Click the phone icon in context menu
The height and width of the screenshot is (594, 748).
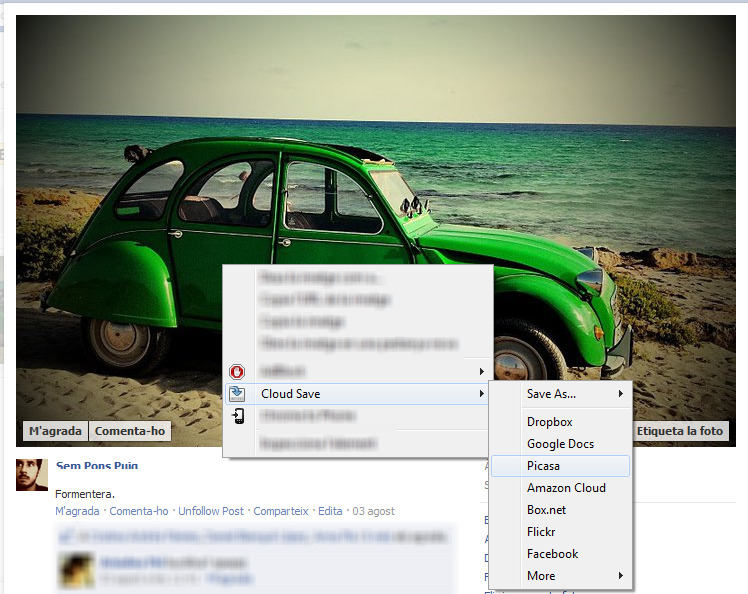(x=238, y=416)
